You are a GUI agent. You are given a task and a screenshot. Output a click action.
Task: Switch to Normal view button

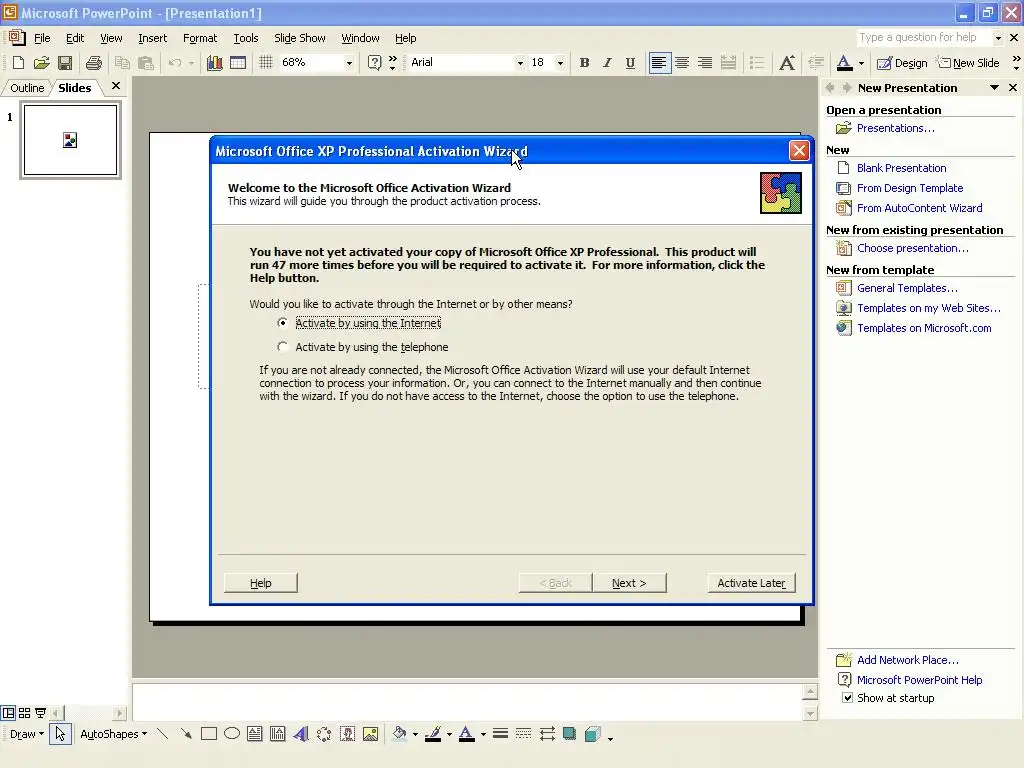coord(8,712)
